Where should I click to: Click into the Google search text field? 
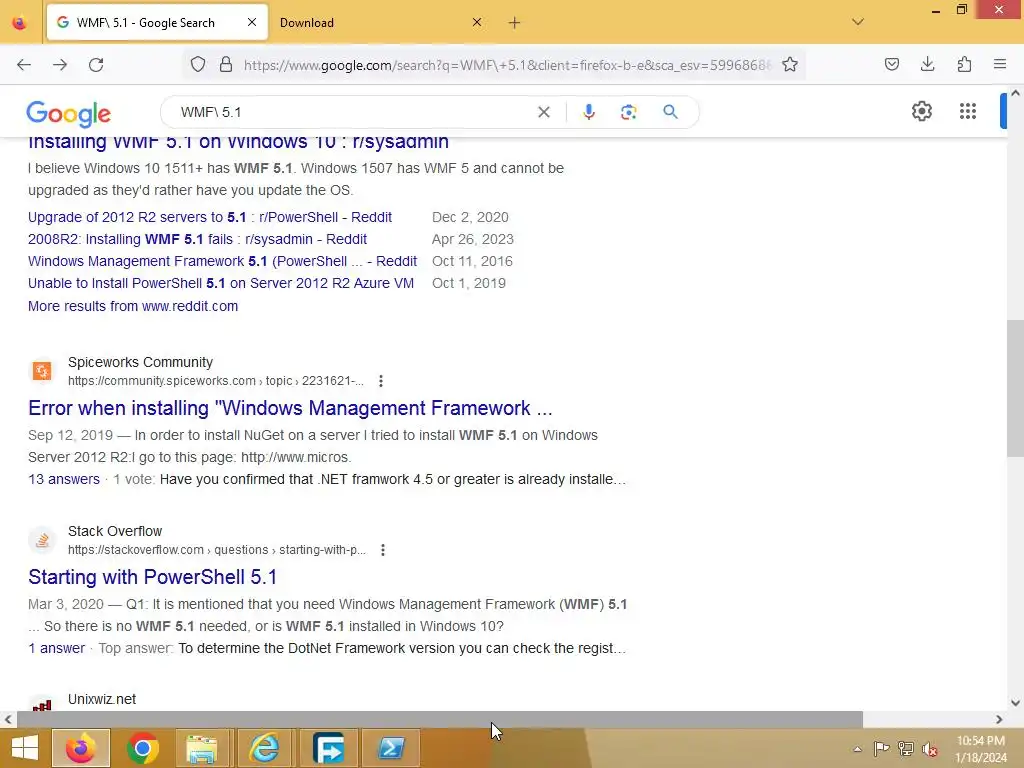pos(353,112)
